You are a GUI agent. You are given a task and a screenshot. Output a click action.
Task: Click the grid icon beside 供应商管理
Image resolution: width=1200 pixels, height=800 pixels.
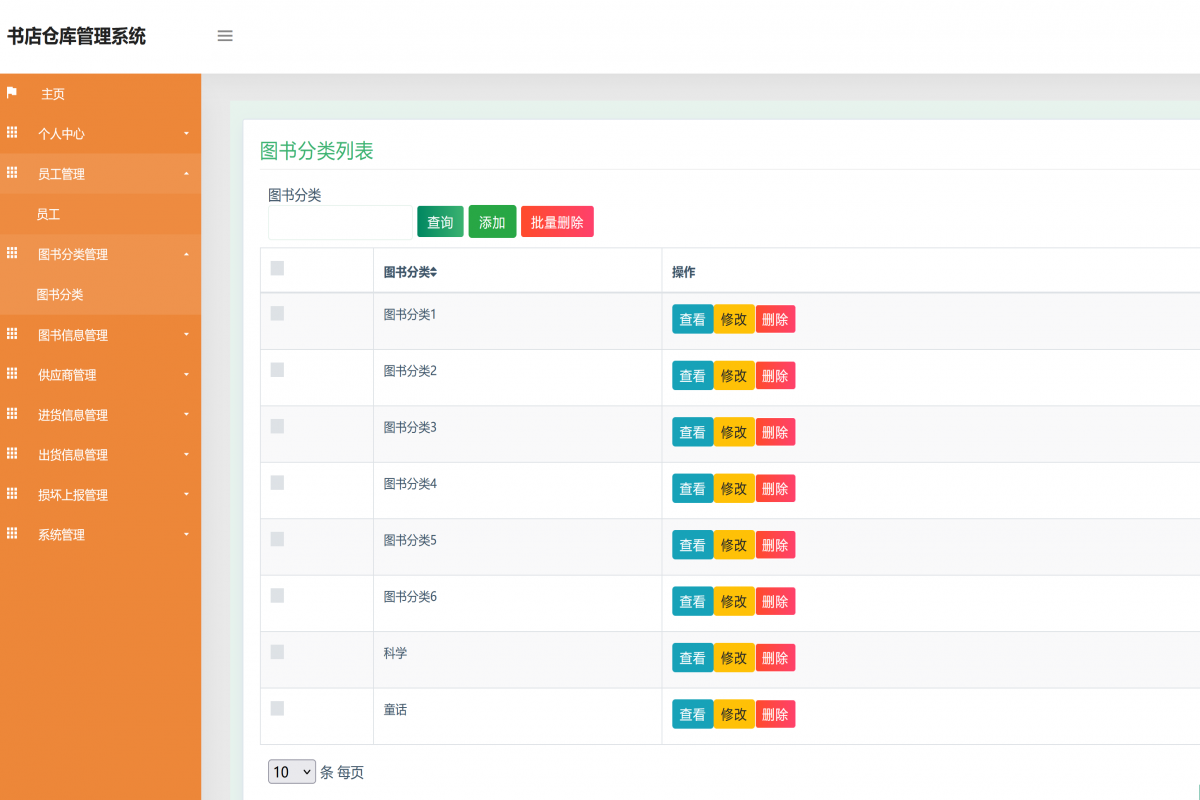click(13, 374)
